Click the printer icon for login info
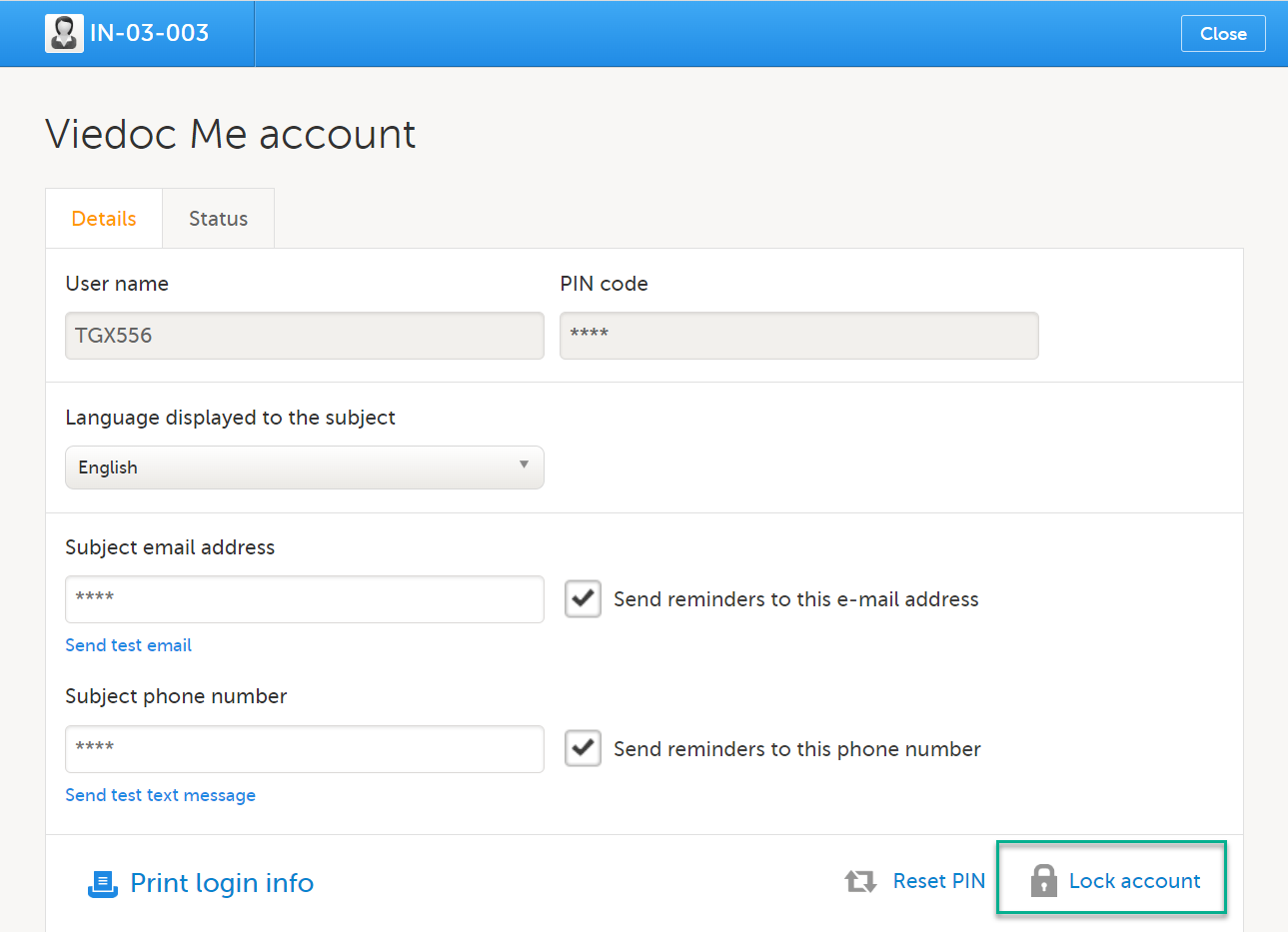The image size is (1288, 932). tap(103, 884)
